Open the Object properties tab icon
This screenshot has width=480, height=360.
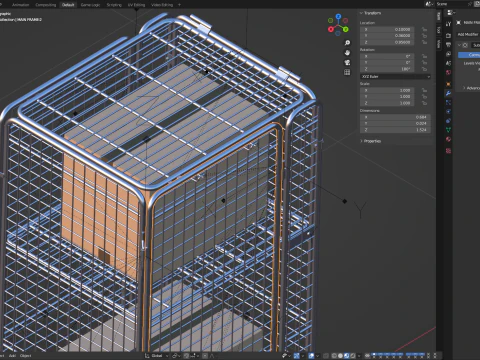point(448,84)
